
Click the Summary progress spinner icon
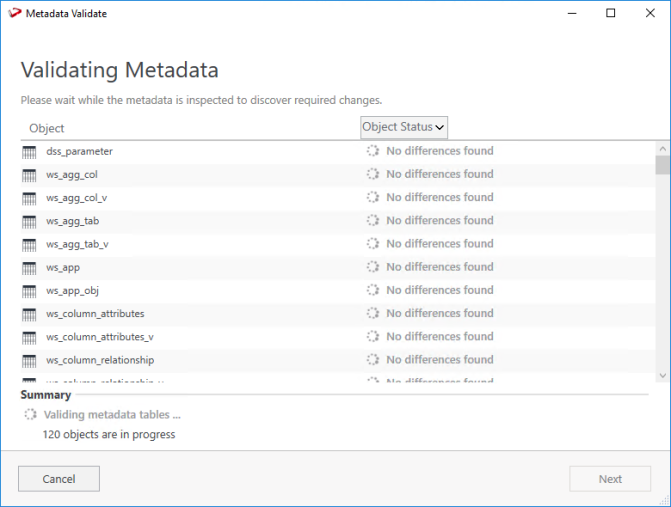(x=30, y=414)
